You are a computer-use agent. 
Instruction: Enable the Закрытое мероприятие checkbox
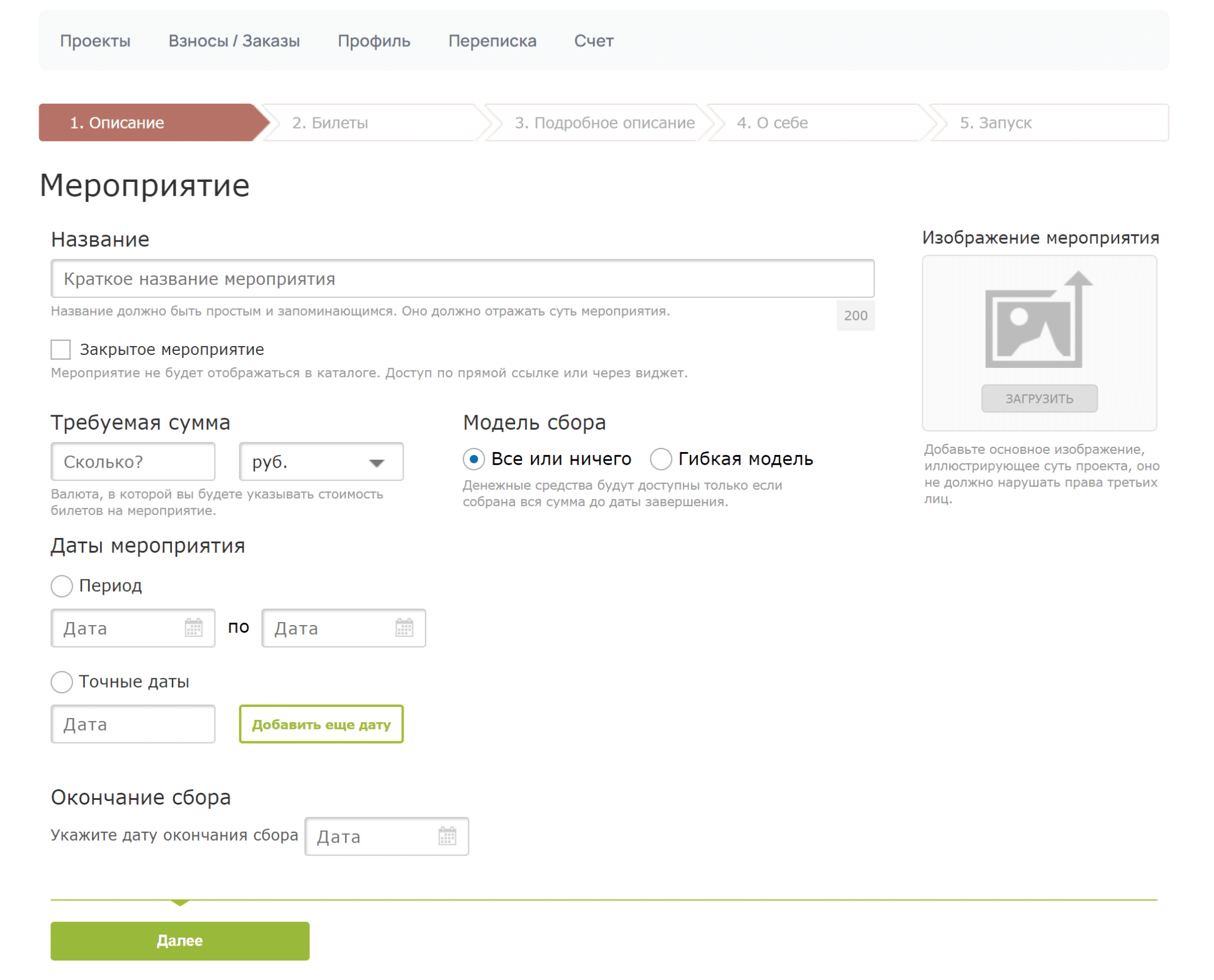[x=60, y=350]
